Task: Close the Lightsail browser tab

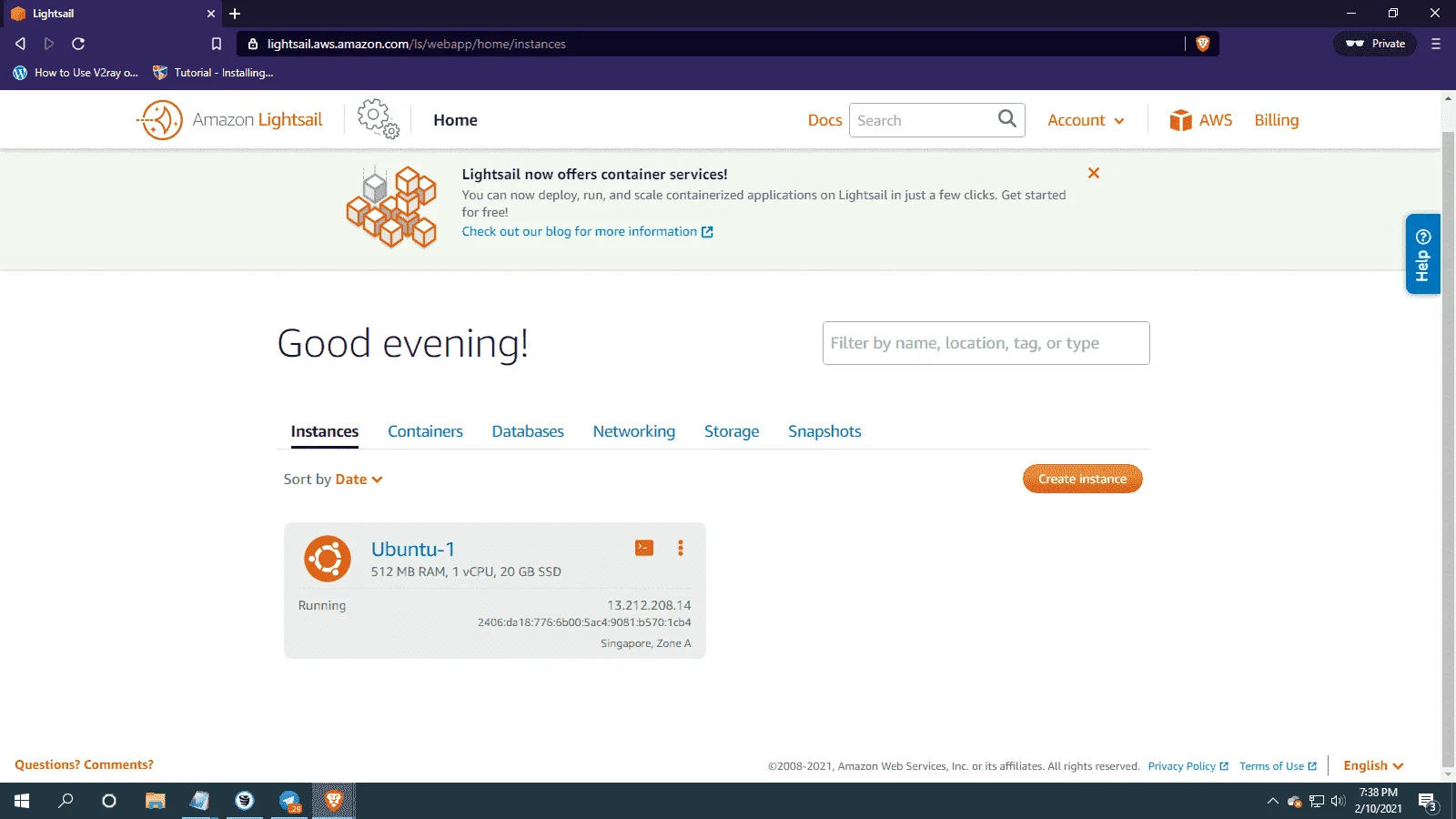Action: 211,14
